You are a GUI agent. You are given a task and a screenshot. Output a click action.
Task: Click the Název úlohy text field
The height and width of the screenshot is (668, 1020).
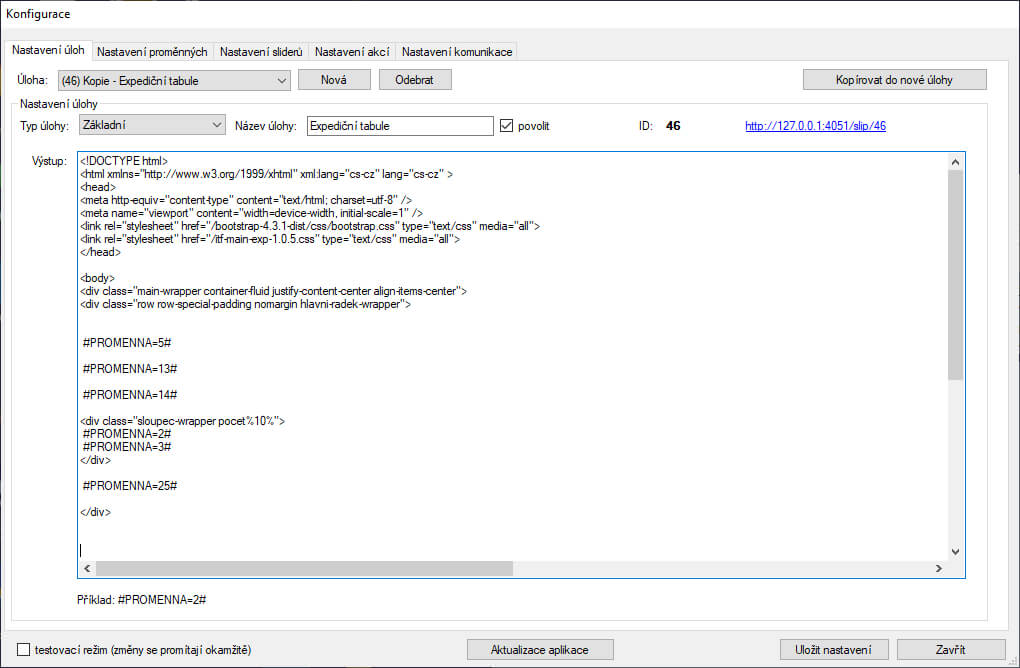(400, 126)
